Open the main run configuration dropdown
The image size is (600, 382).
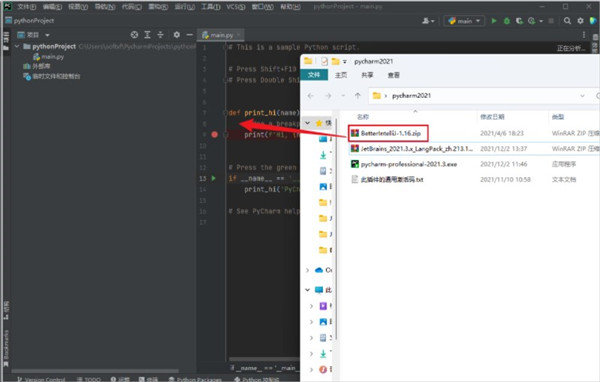pos(464,21)
